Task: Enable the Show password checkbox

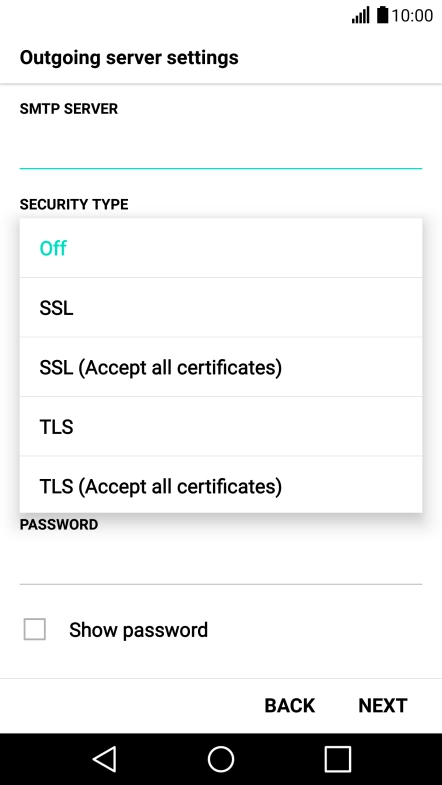Action: [35, 629]
